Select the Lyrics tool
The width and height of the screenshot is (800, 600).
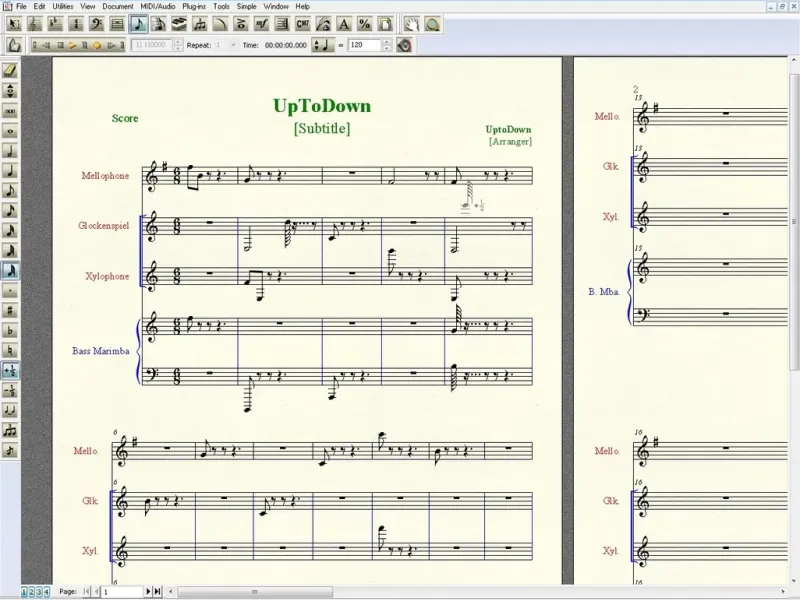tap(323, 24)
